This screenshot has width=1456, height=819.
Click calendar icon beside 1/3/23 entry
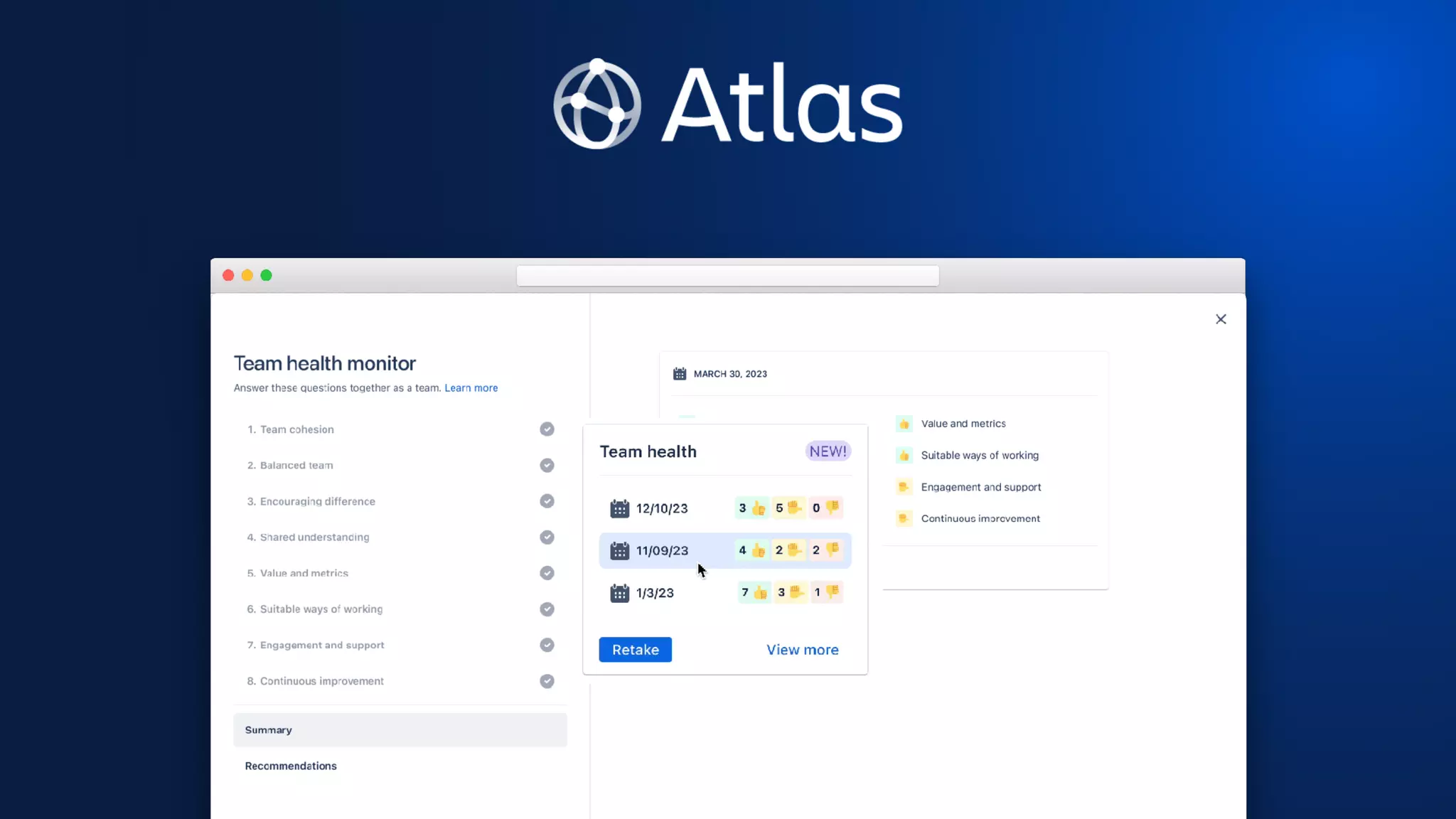[x=619, y=593]
